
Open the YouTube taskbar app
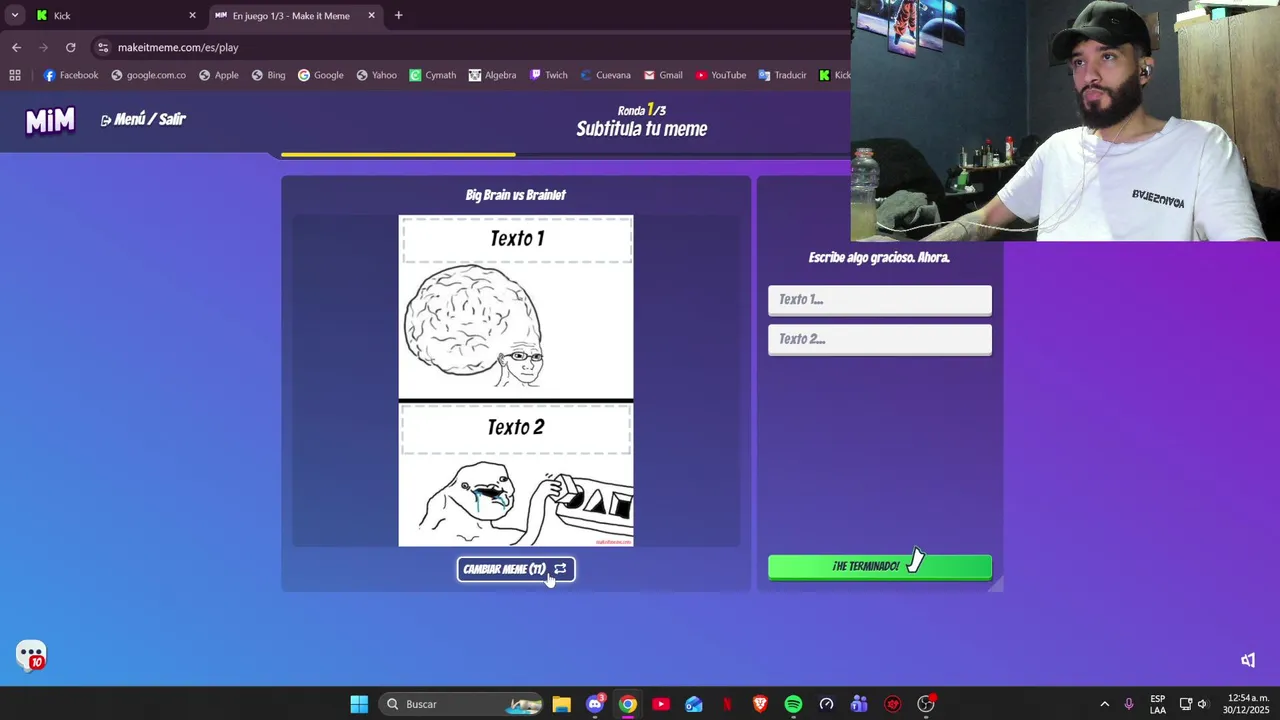pyautogui.click(x=661, y=704)
